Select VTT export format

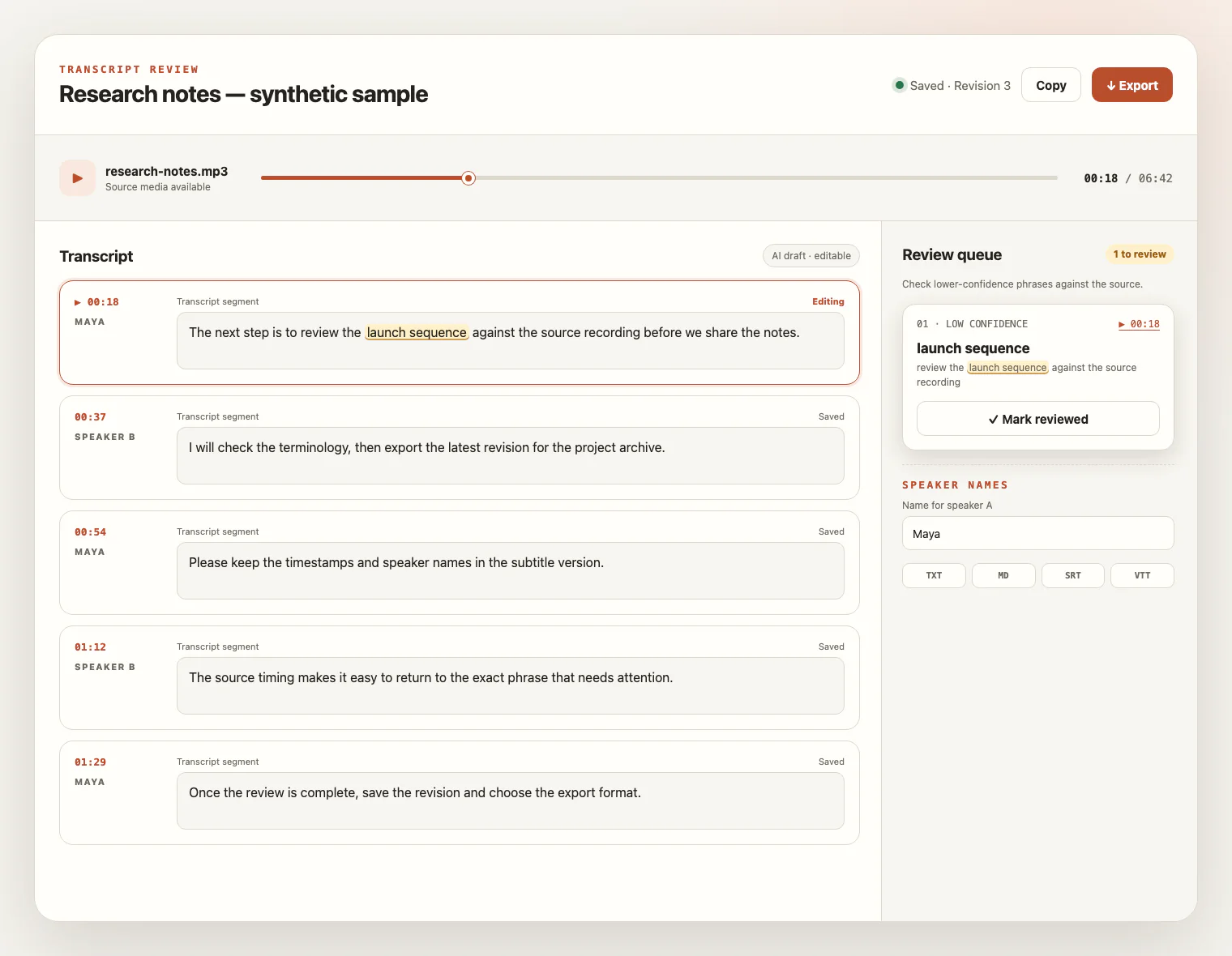[x=1142, y=575]
